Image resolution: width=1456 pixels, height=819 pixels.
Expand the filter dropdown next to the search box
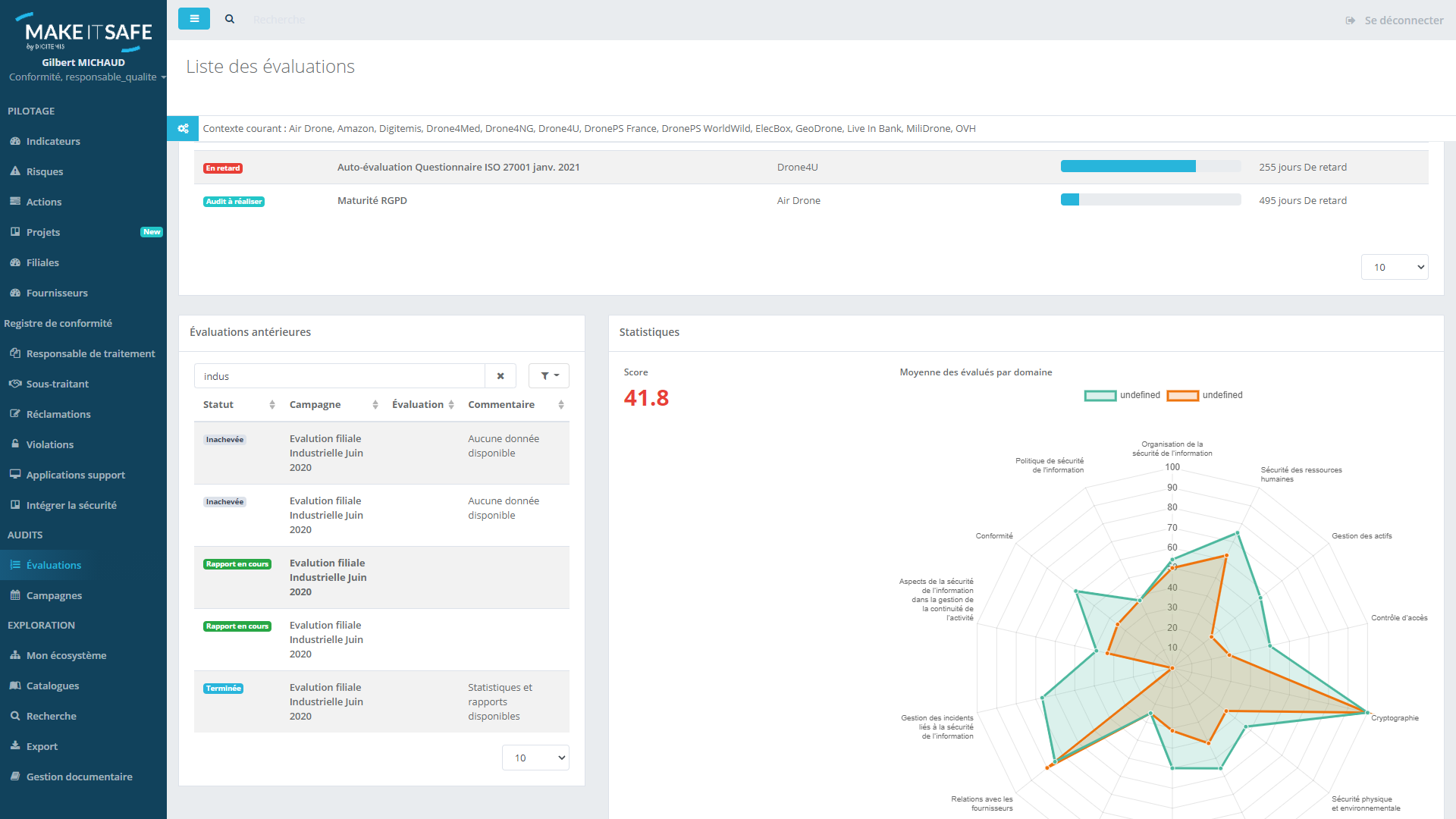548,375
